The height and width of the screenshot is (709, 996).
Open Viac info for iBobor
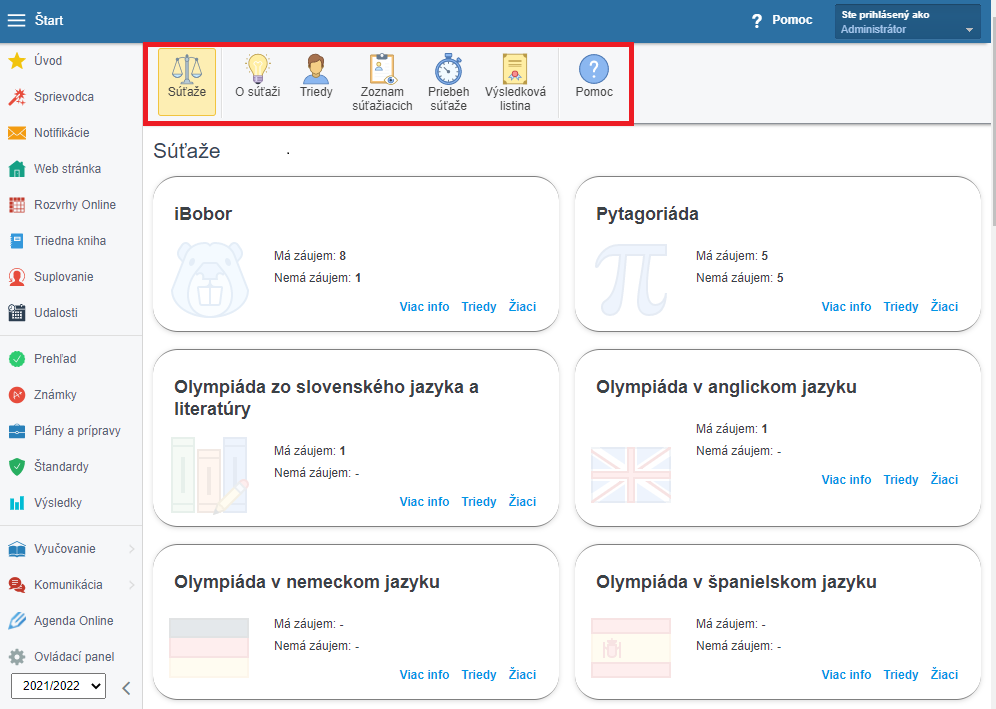point(424,307)
